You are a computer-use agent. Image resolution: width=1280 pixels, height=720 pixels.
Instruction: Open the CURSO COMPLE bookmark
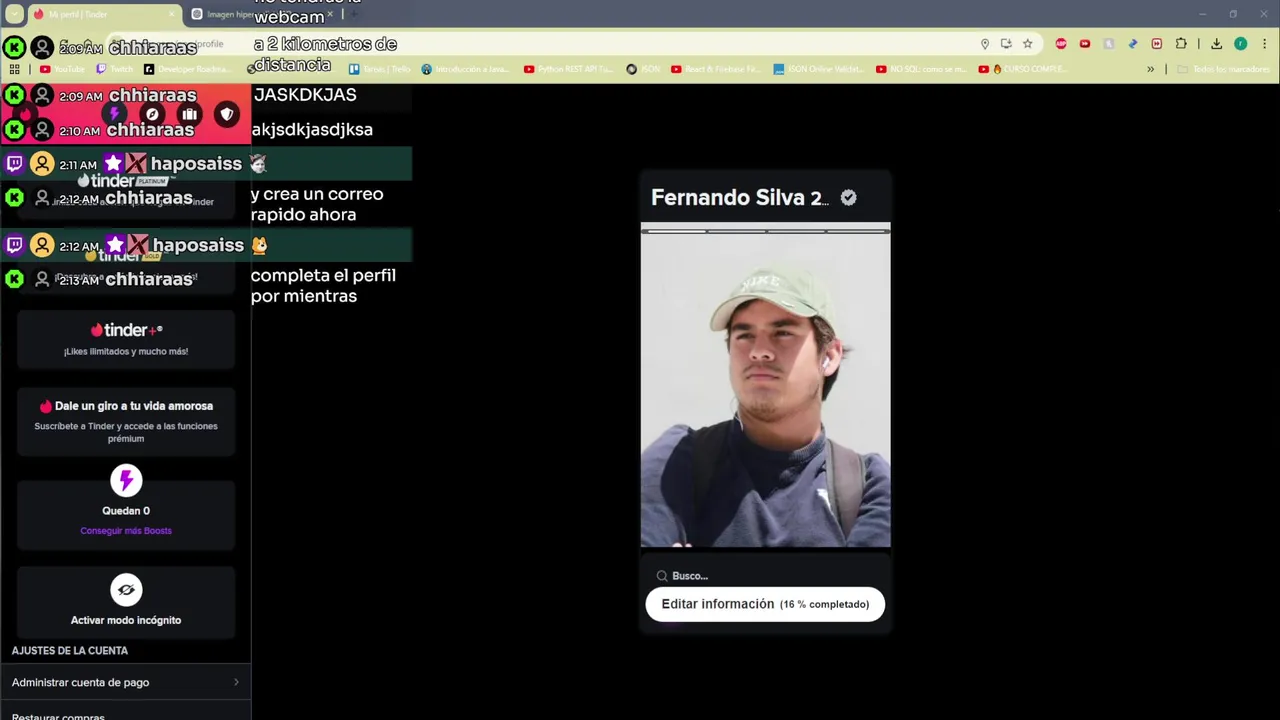point(1023,69)
